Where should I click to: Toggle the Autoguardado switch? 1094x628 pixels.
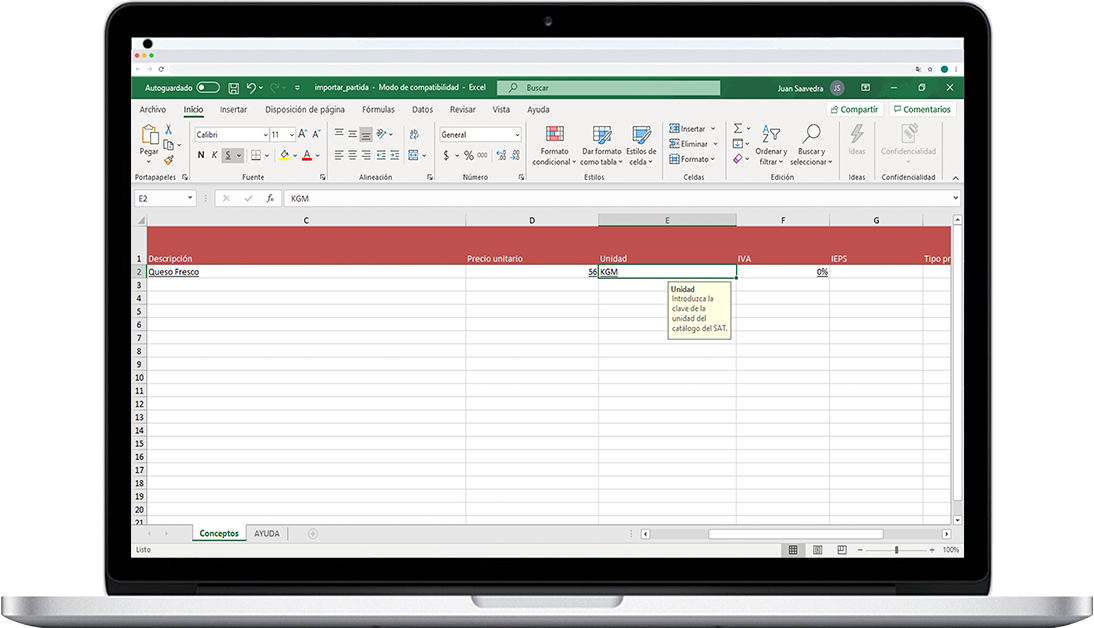point(208,88)
